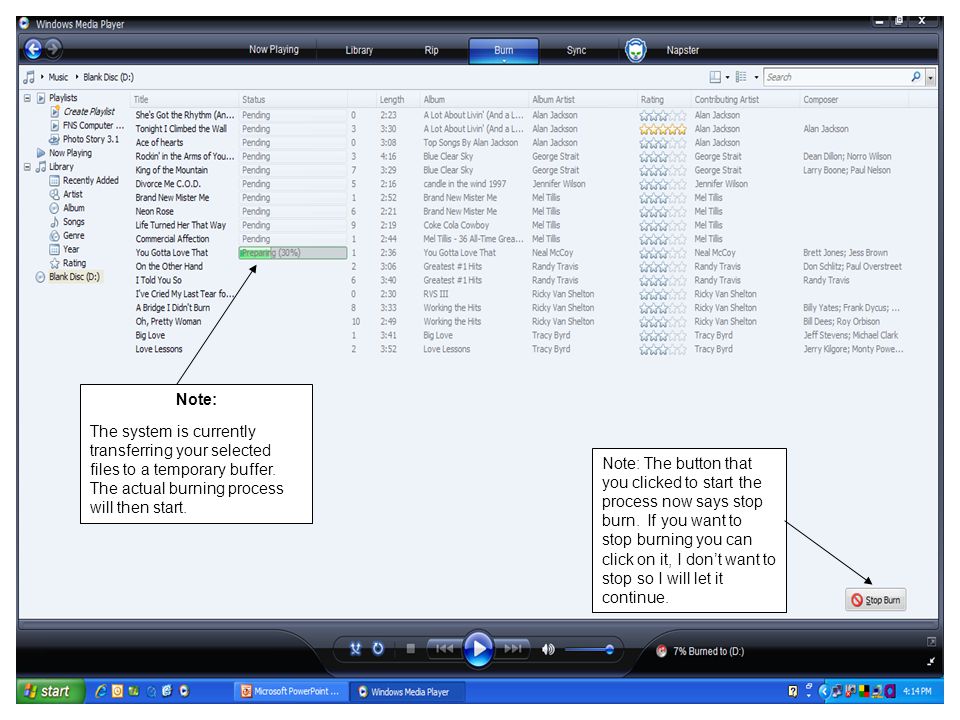
Task: Click the Preparing (30%) progress bar
Action: pos(293,253)
